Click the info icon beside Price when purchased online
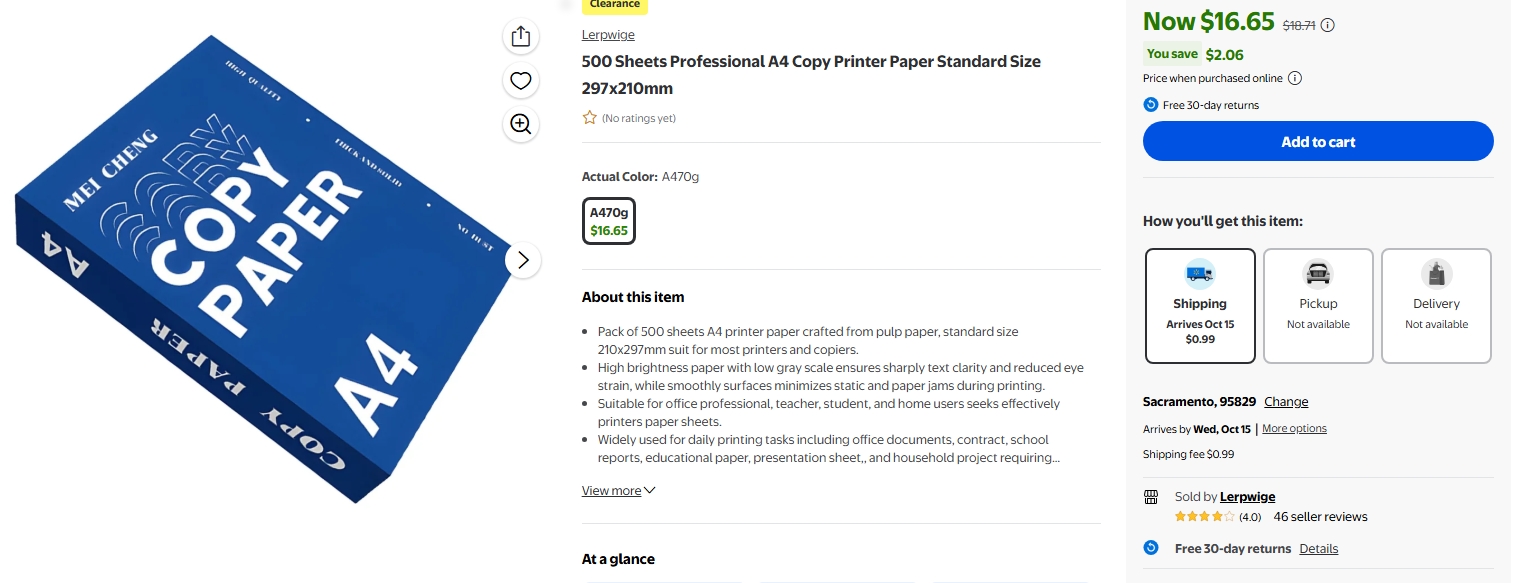Image resolution: width=1540 pixels, height=583 pixels. click(1295, 78)
